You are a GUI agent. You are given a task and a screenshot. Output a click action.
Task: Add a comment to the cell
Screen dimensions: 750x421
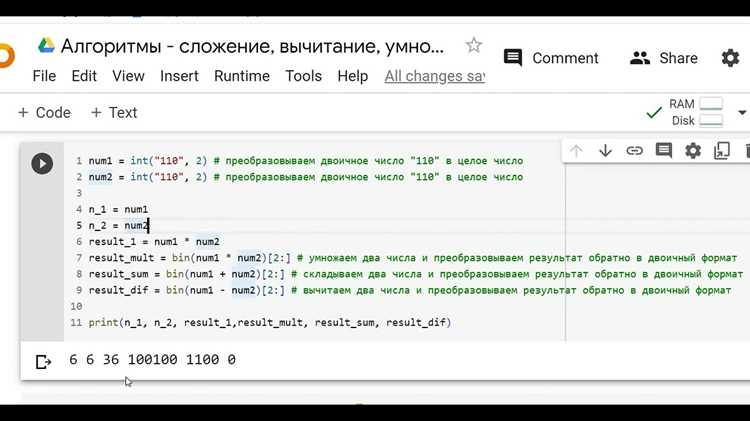point(663,151)
